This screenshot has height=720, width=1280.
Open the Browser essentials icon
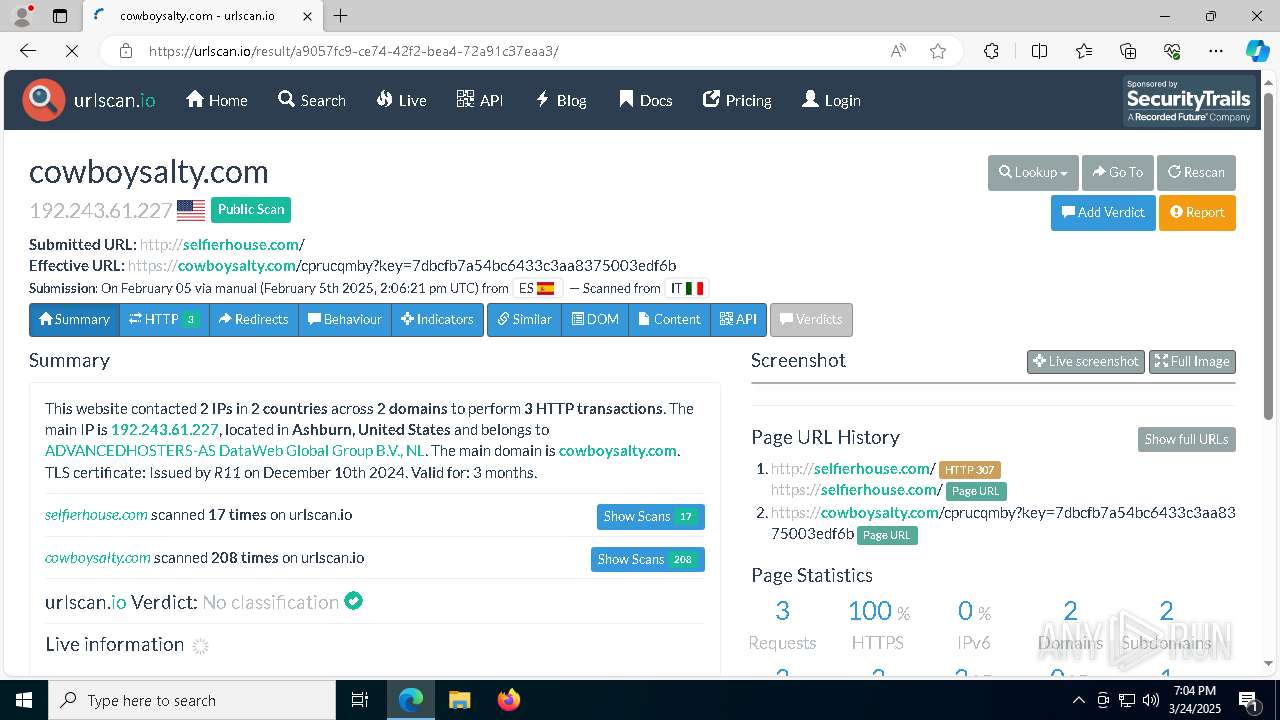1172,51
